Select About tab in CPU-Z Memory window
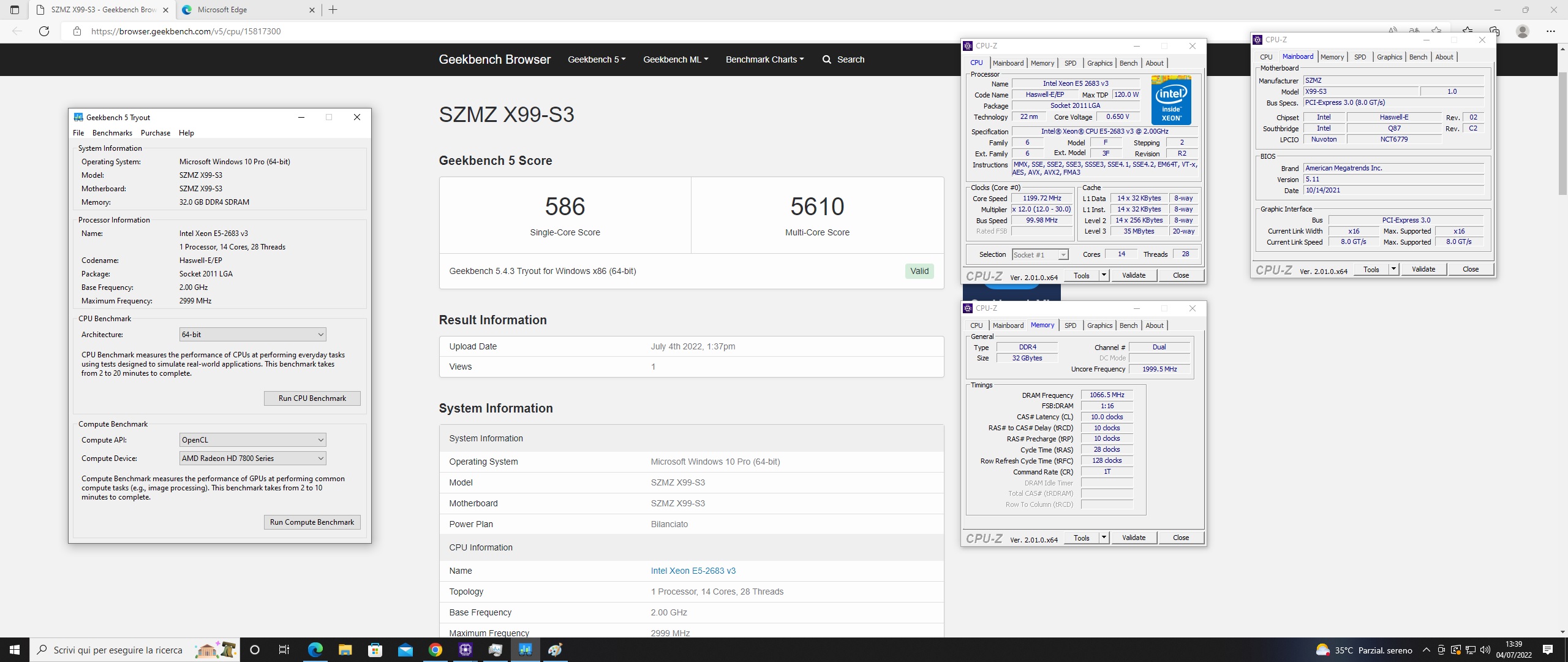1568x662 pixels. coord(1155,325)
